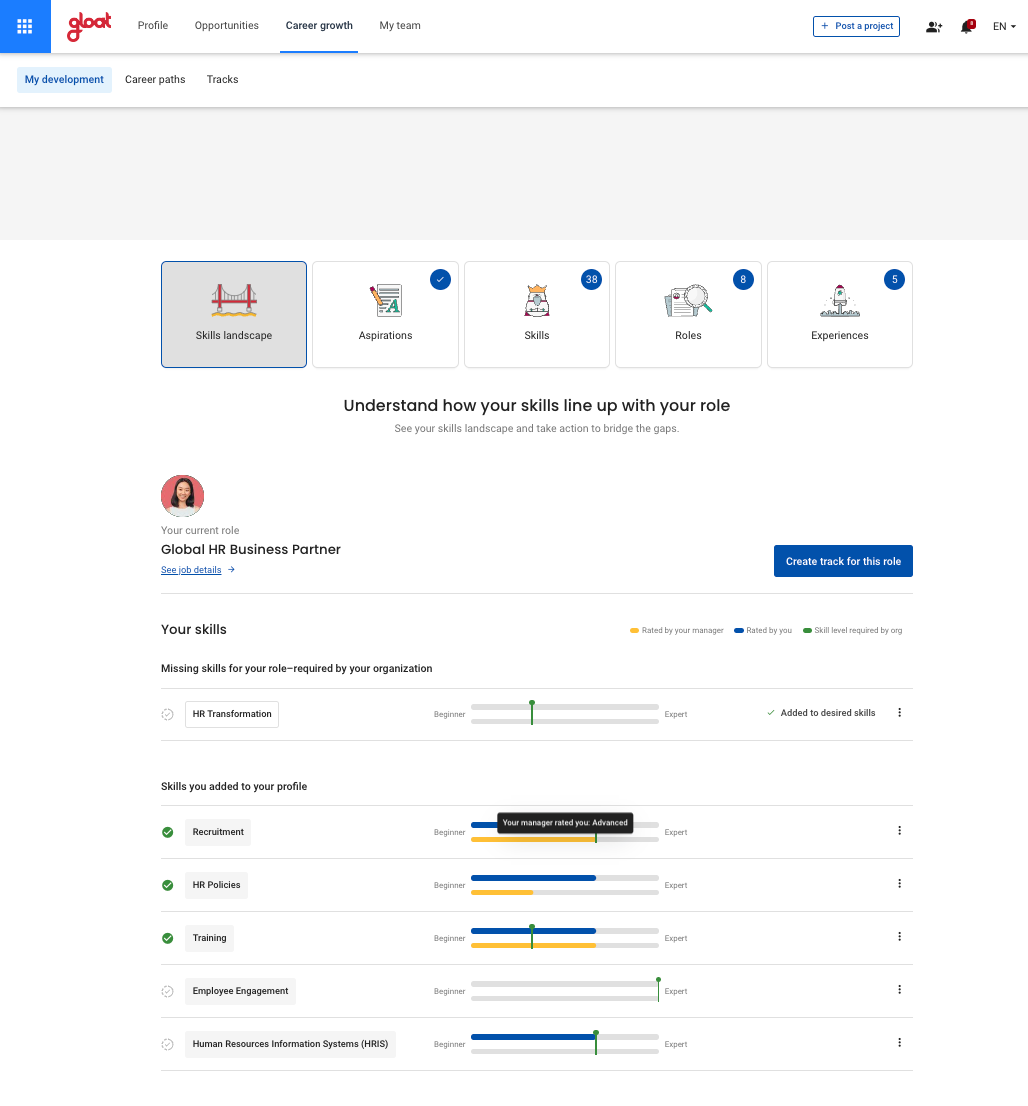Click Create track for this role
1028x1106 pixels.
pos(843,561)
